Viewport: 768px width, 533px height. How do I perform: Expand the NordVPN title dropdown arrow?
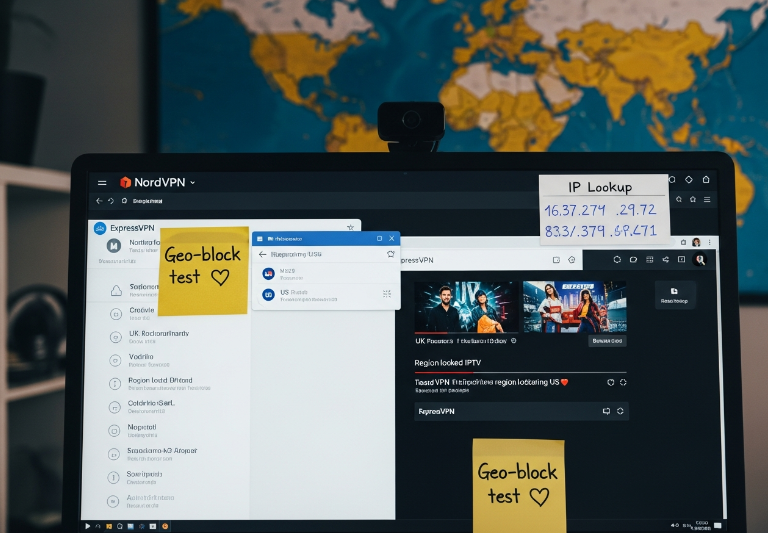tap(192, 183)
